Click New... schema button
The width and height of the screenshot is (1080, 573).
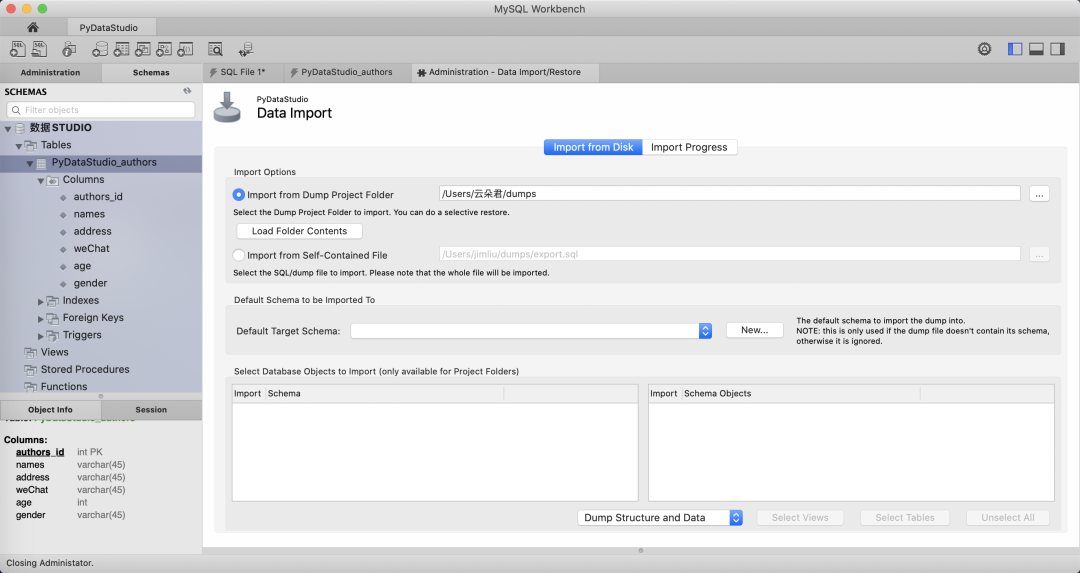coord(755,331)
